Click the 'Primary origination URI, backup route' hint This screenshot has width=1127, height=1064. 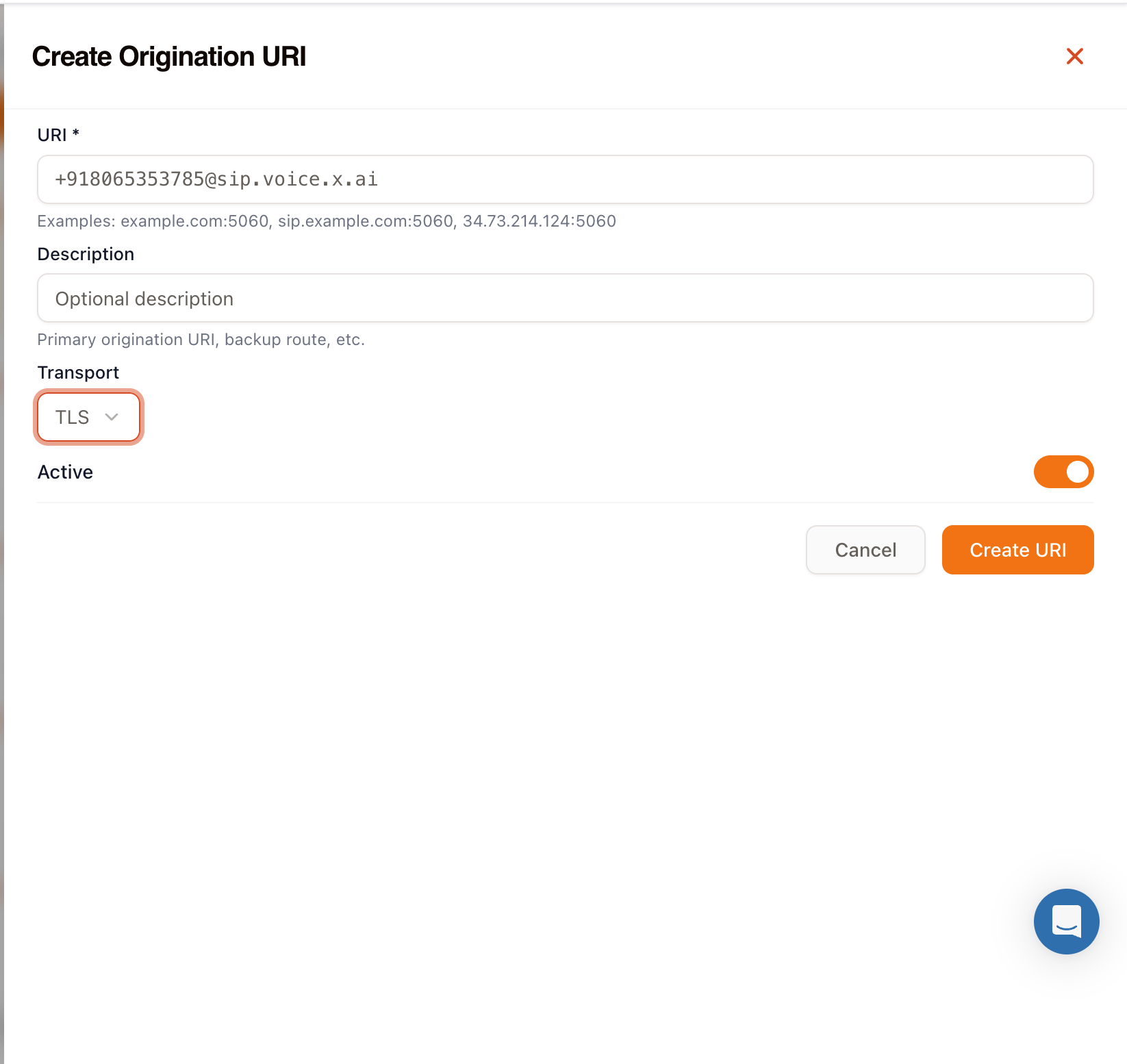201,340
